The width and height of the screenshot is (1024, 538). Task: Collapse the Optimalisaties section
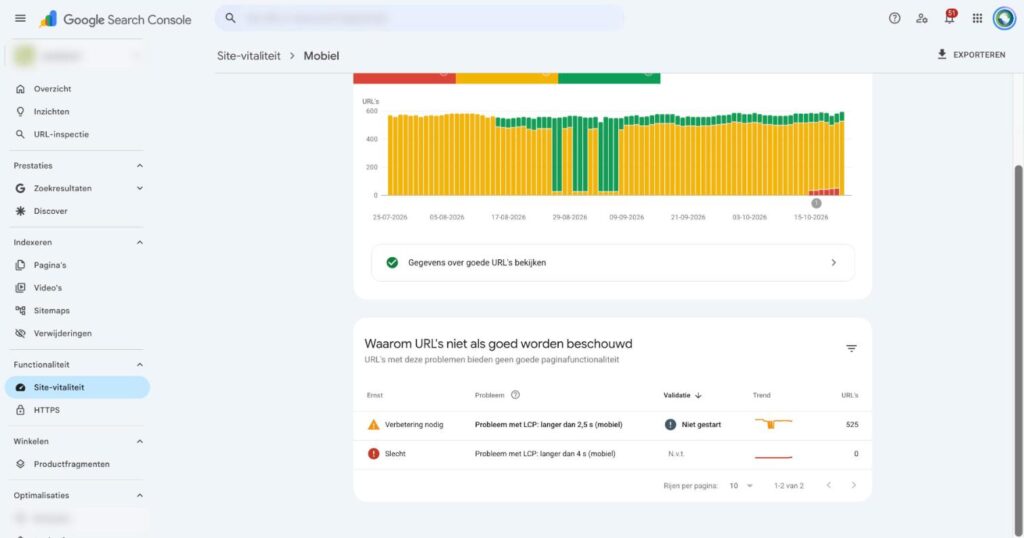click(x=140, y=496)
